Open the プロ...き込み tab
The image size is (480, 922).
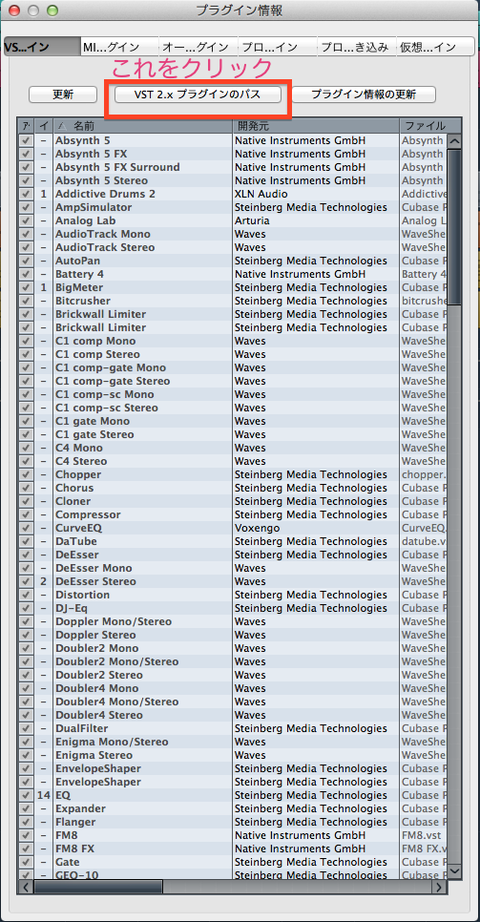point(356,47)
